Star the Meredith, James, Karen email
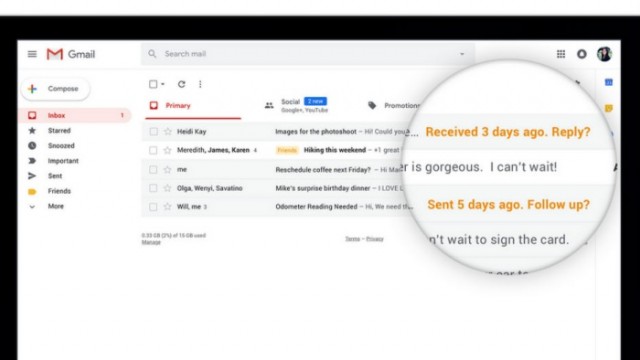640x360 pixels. (x=167, y=150)
